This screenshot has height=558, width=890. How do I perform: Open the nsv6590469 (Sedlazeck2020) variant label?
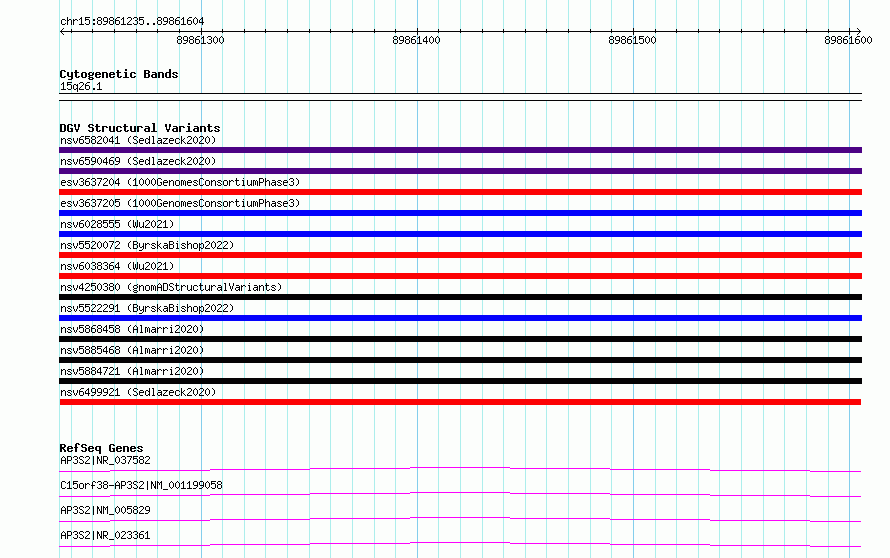point(138,161)
